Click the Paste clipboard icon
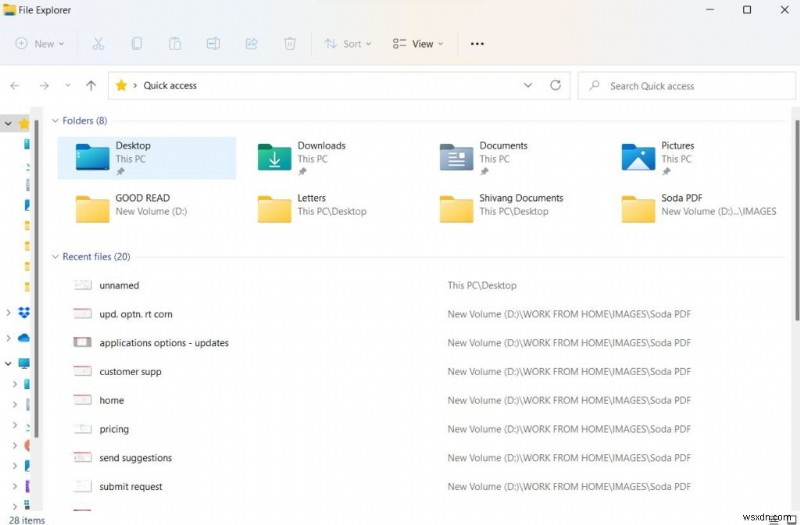 click(175, 44)
